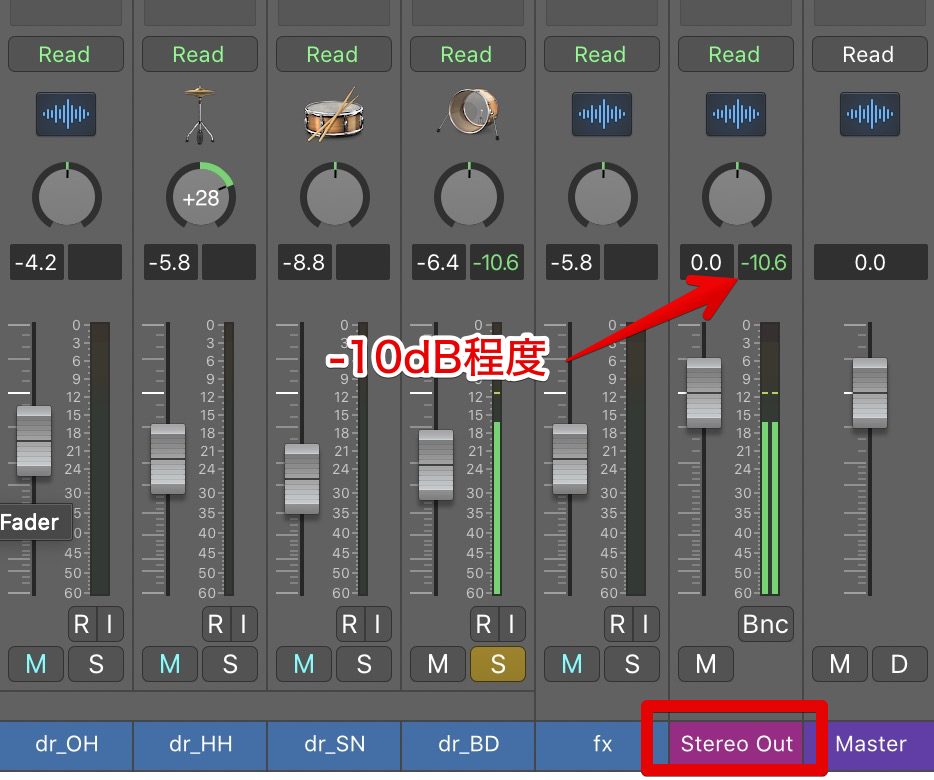Open automation mode Read menu on Stereo Out
Viewport: 934px width, 780px height.
point(735,54)
